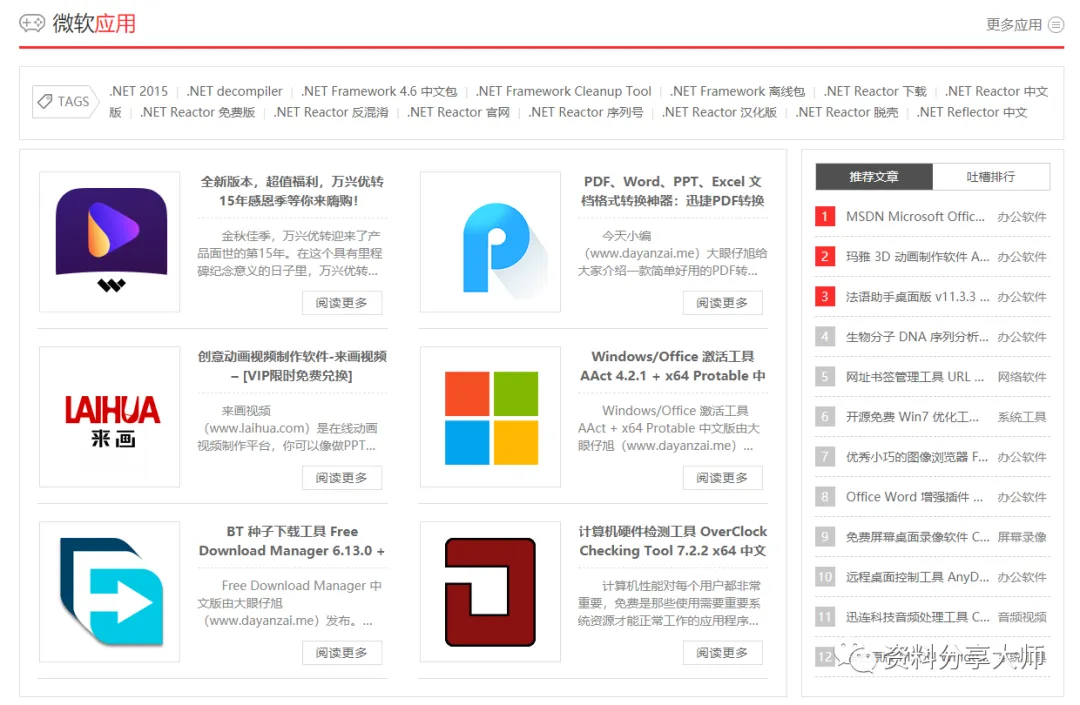1080x705 pixels.
Task: Open the blue P PDF converter icon
Action: click(490, 242)
